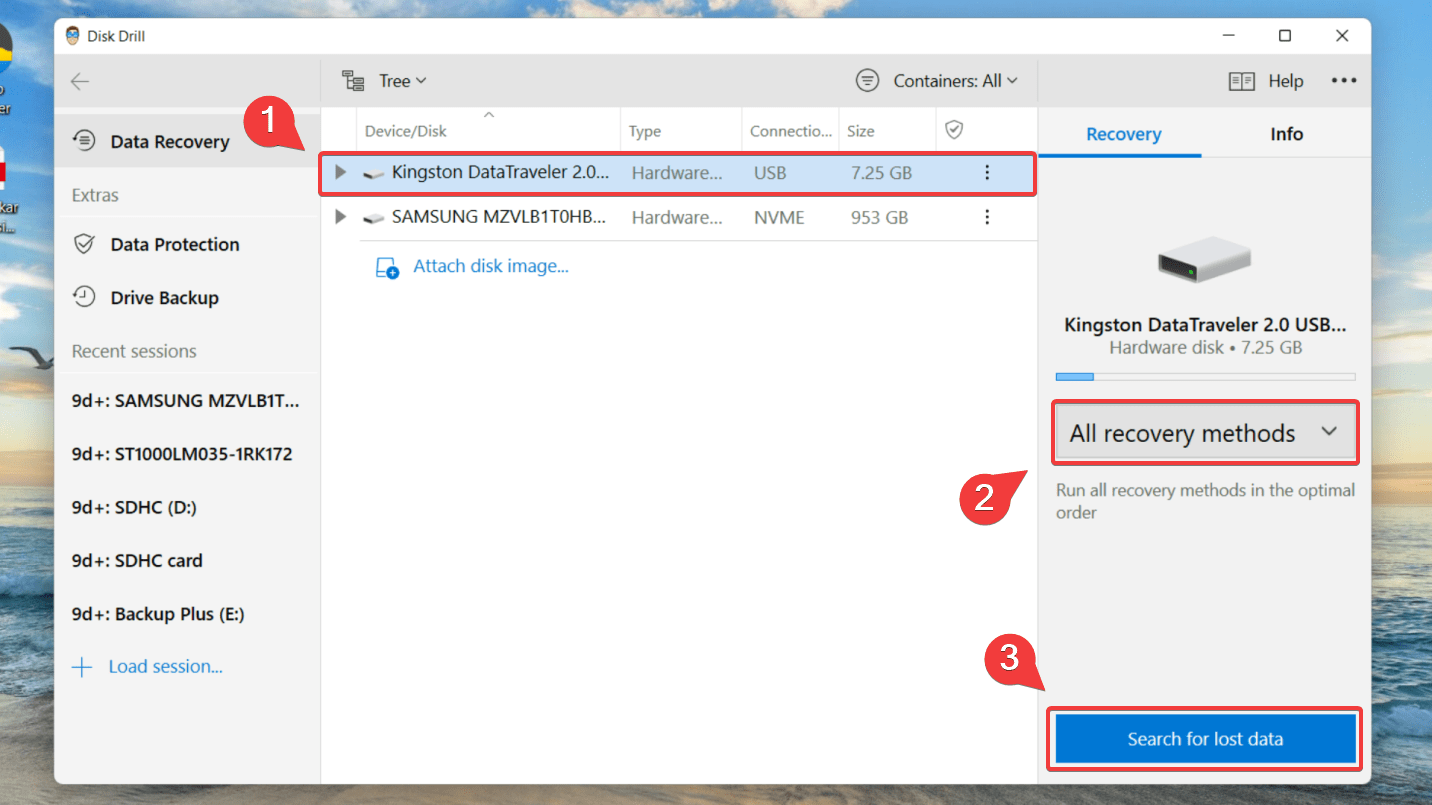Switch to the Info tab
Image resolution: width=1432 pixels, height=805 pixels.
[x=1286, y=134]
